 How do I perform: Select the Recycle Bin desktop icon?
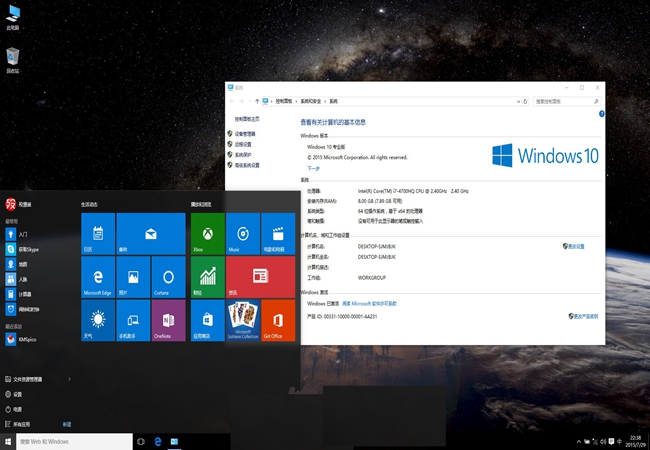click(13, 60)
